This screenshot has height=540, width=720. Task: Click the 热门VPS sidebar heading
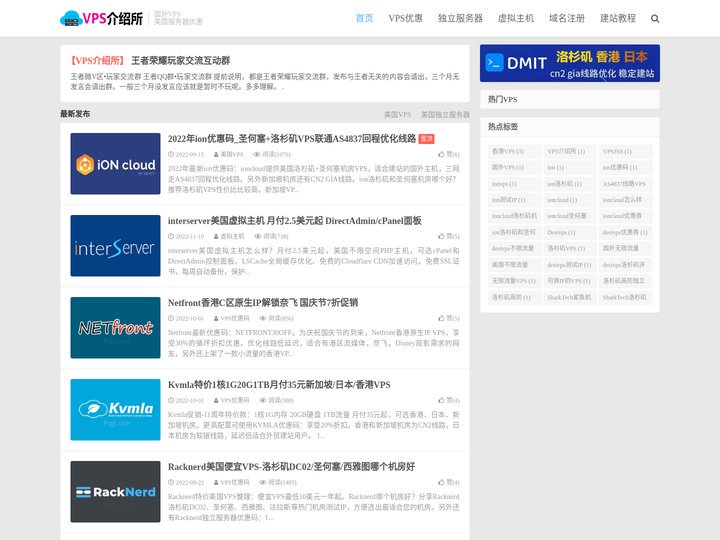click(x=502, y=99)
